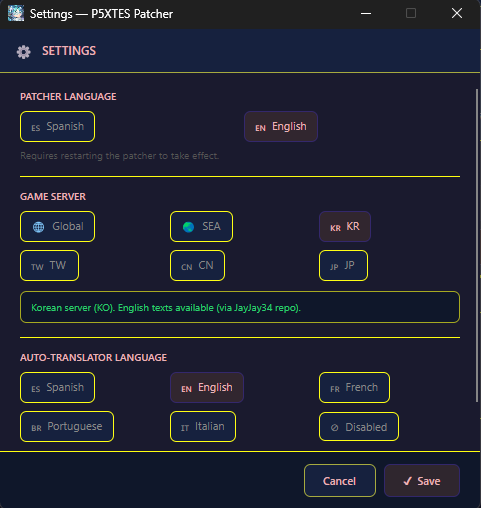This screenshot has height=508, width=481.
Task: Choose the KR game server
Action: [x=345, y=226]
